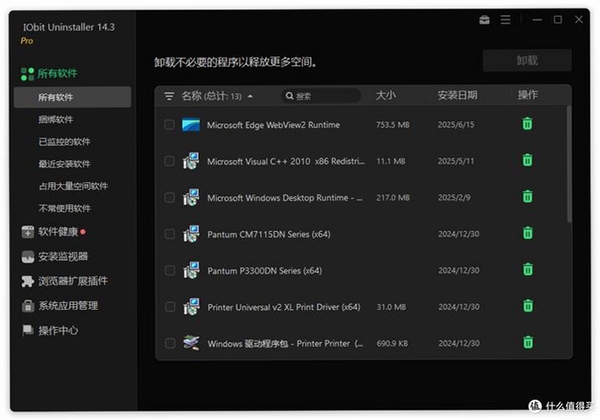600x420 pixels.
Task: Sort by the 大小 column header
Action: [386, 95]
